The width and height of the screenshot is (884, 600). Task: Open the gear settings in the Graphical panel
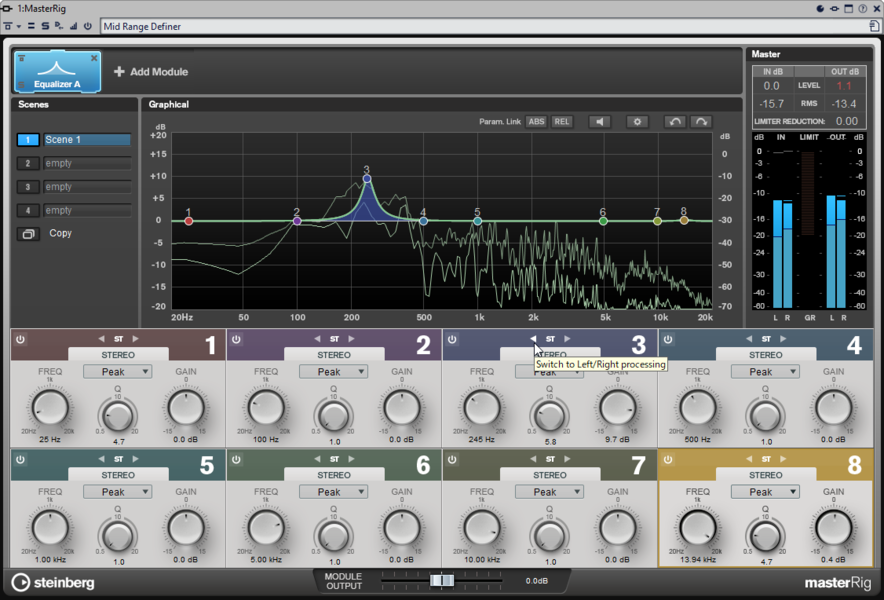coord(637,122)
